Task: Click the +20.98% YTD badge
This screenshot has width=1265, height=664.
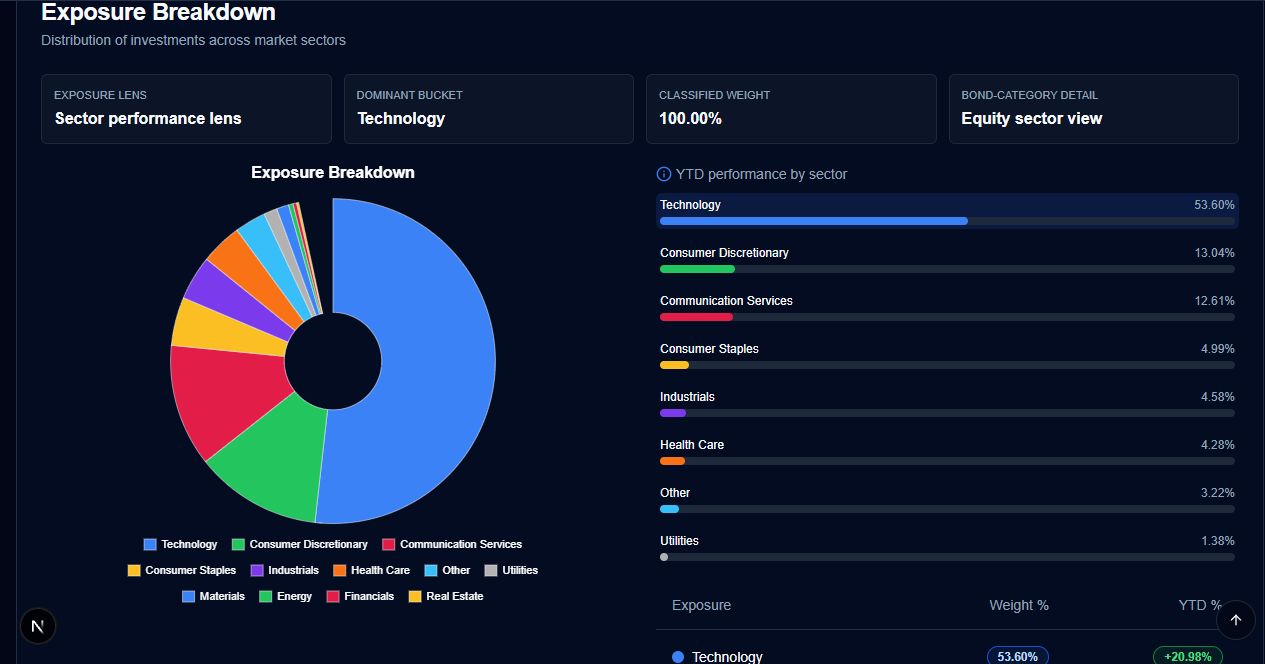Action: 1188,656
